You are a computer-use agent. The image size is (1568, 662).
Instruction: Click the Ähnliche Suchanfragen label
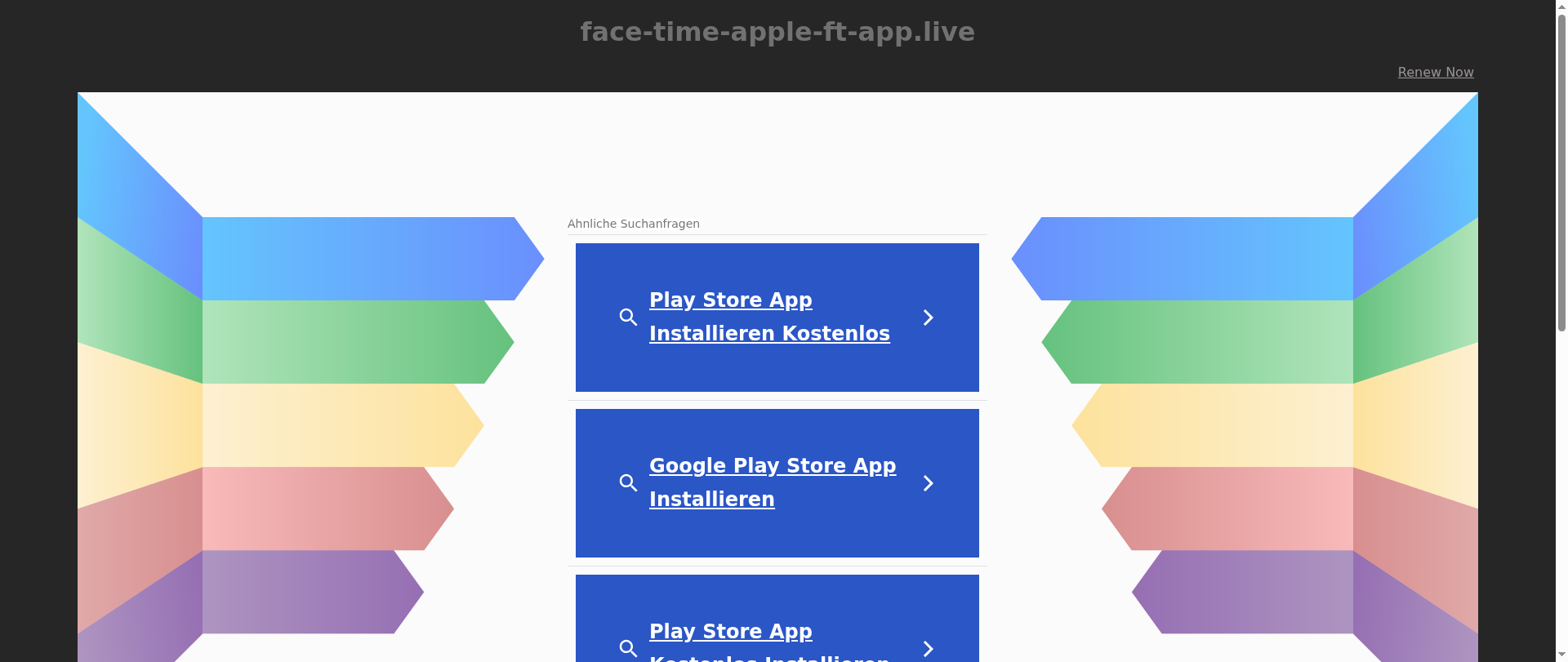(x=634, y=224)
